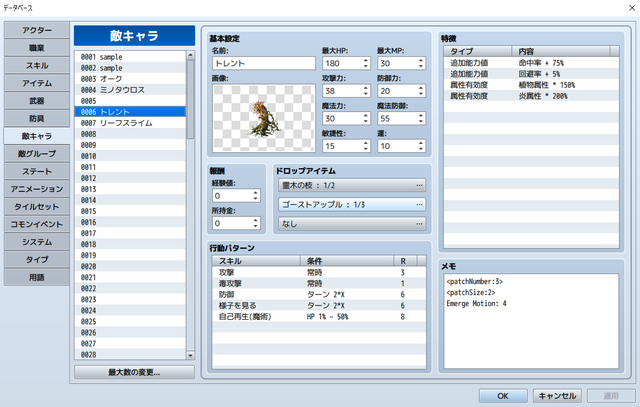Select empty enemy slot 0005
The width and height of the screenshot is (640, 407).
pos(130,101)
